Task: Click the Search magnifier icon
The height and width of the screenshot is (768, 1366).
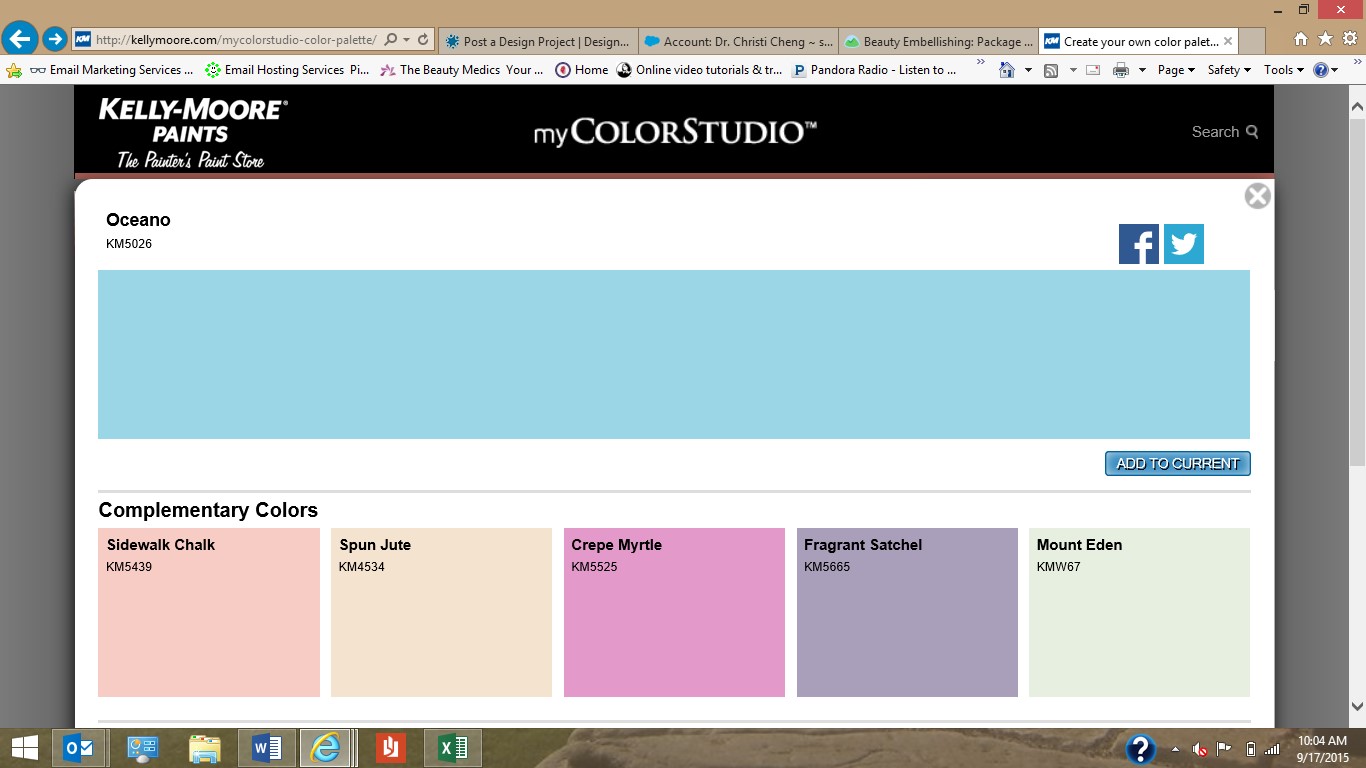Action: tap(1252, 132)
